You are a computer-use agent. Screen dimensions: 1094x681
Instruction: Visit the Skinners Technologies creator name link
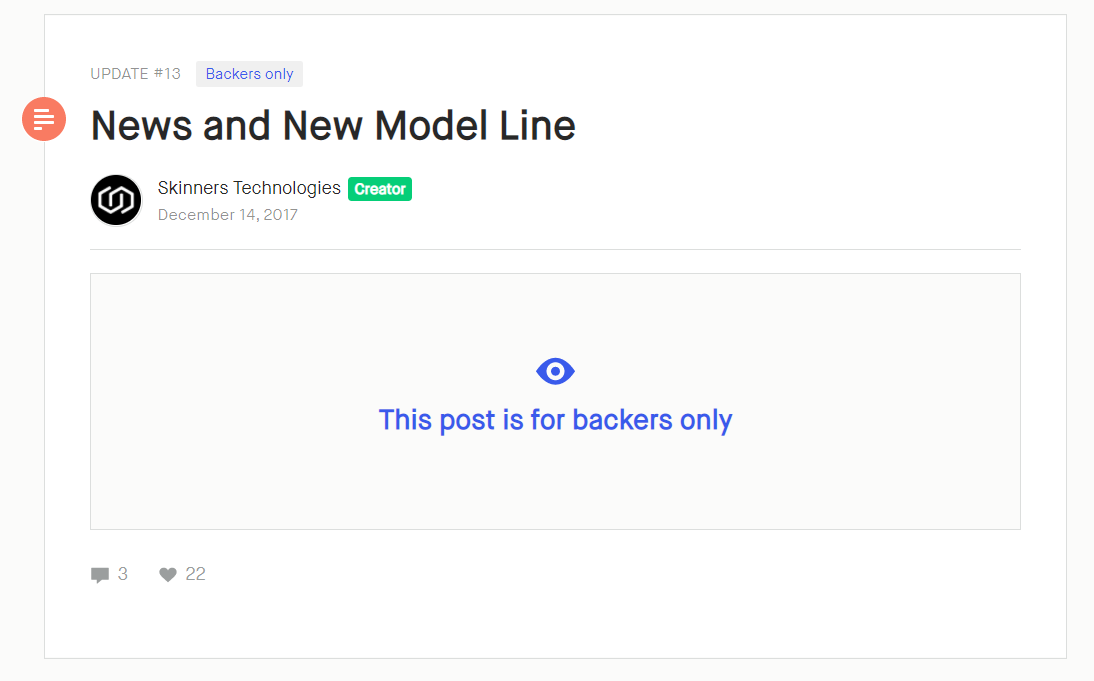coord(249,188)
